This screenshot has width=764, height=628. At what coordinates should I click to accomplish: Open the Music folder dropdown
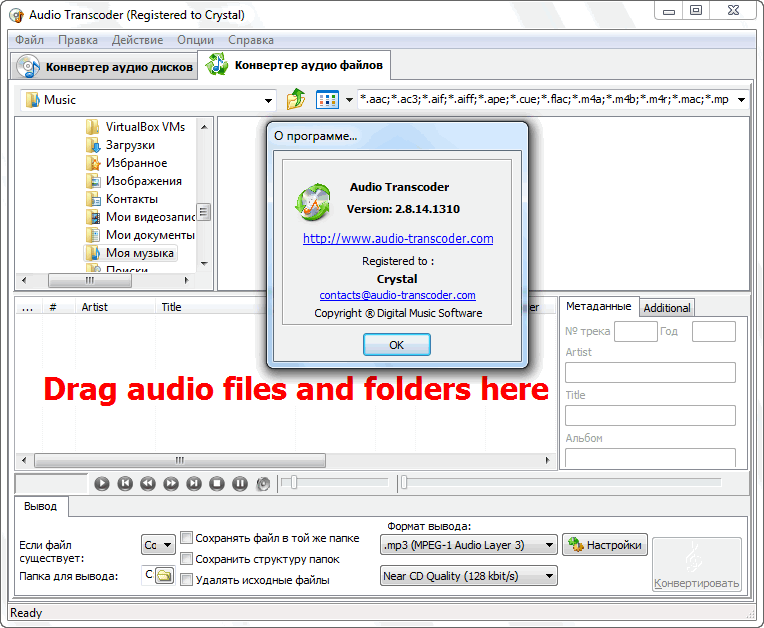click(x=268, y=100)
